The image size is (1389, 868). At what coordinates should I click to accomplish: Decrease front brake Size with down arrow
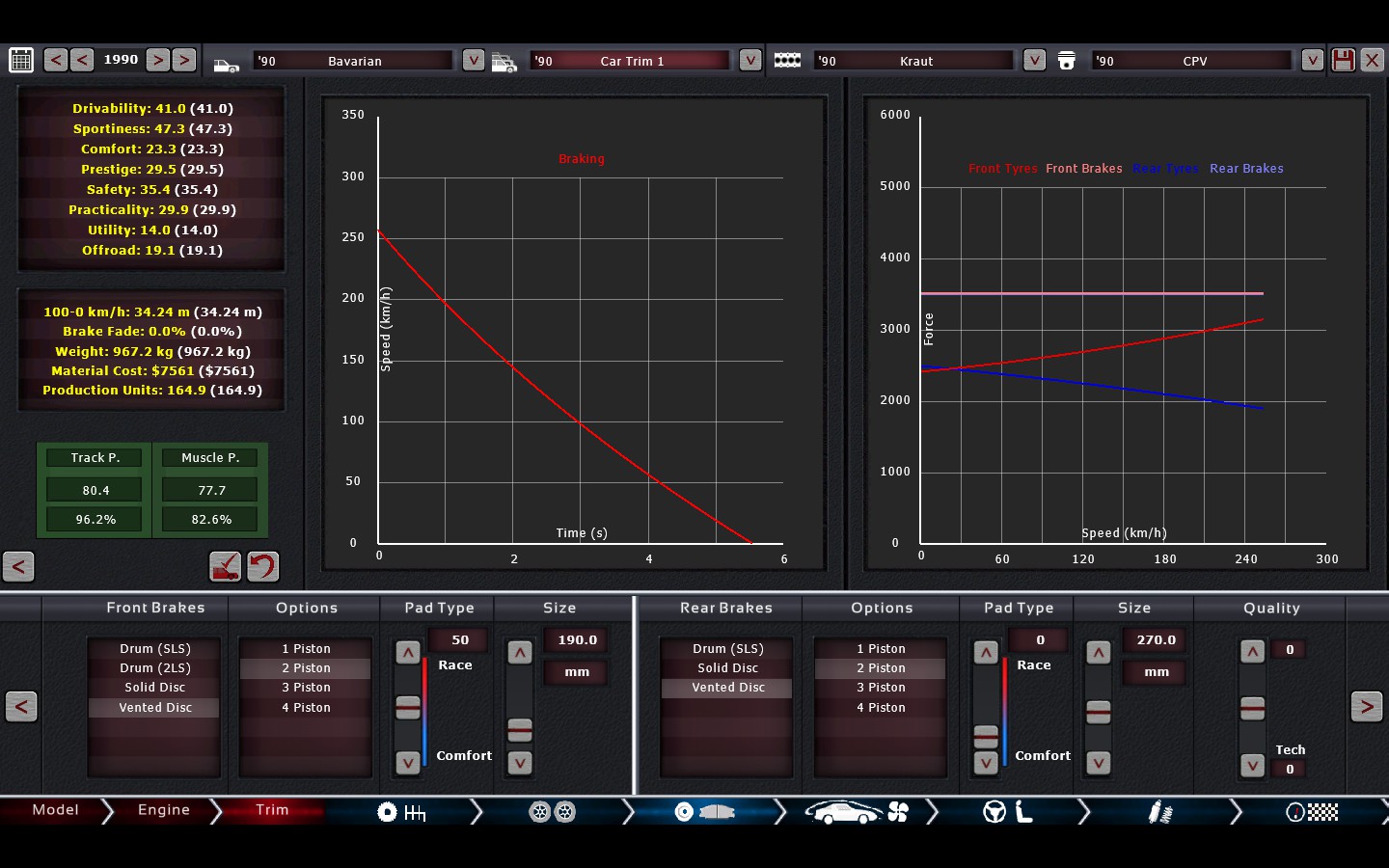[520, 763]
